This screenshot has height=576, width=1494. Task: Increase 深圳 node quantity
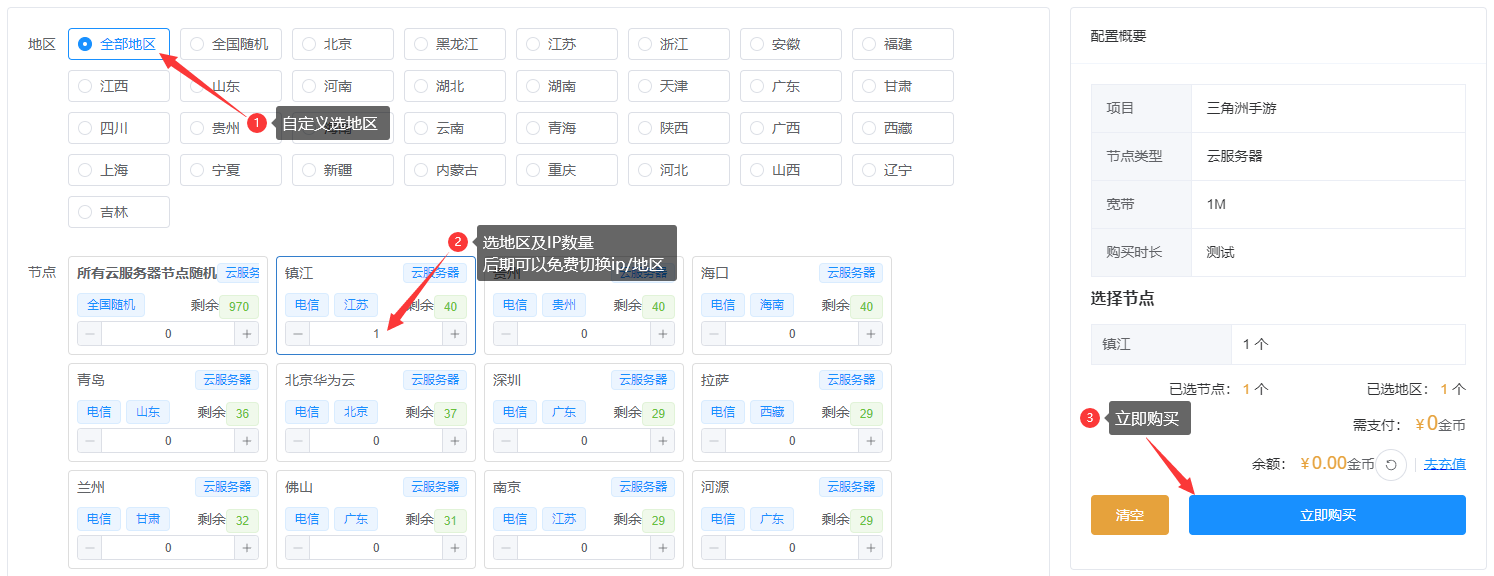pyautogui.click(x=663, y=440)
